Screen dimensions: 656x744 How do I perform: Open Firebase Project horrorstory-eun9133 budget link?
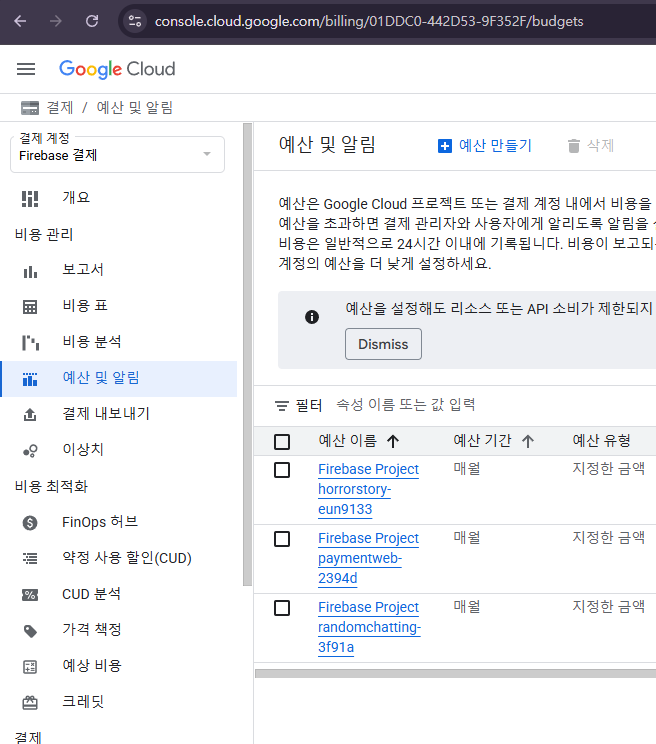point(368,489)
